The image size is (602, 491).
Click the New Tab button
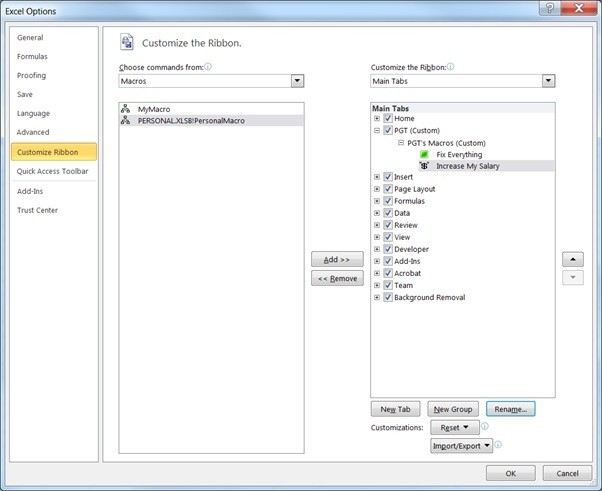coord(395,409)
